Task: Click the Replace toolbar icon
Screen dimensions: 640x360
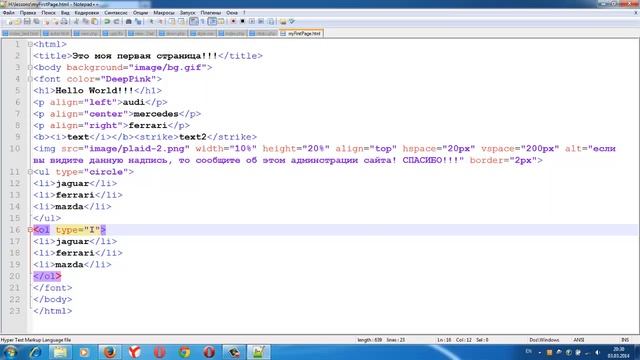Action: point(138,21)
